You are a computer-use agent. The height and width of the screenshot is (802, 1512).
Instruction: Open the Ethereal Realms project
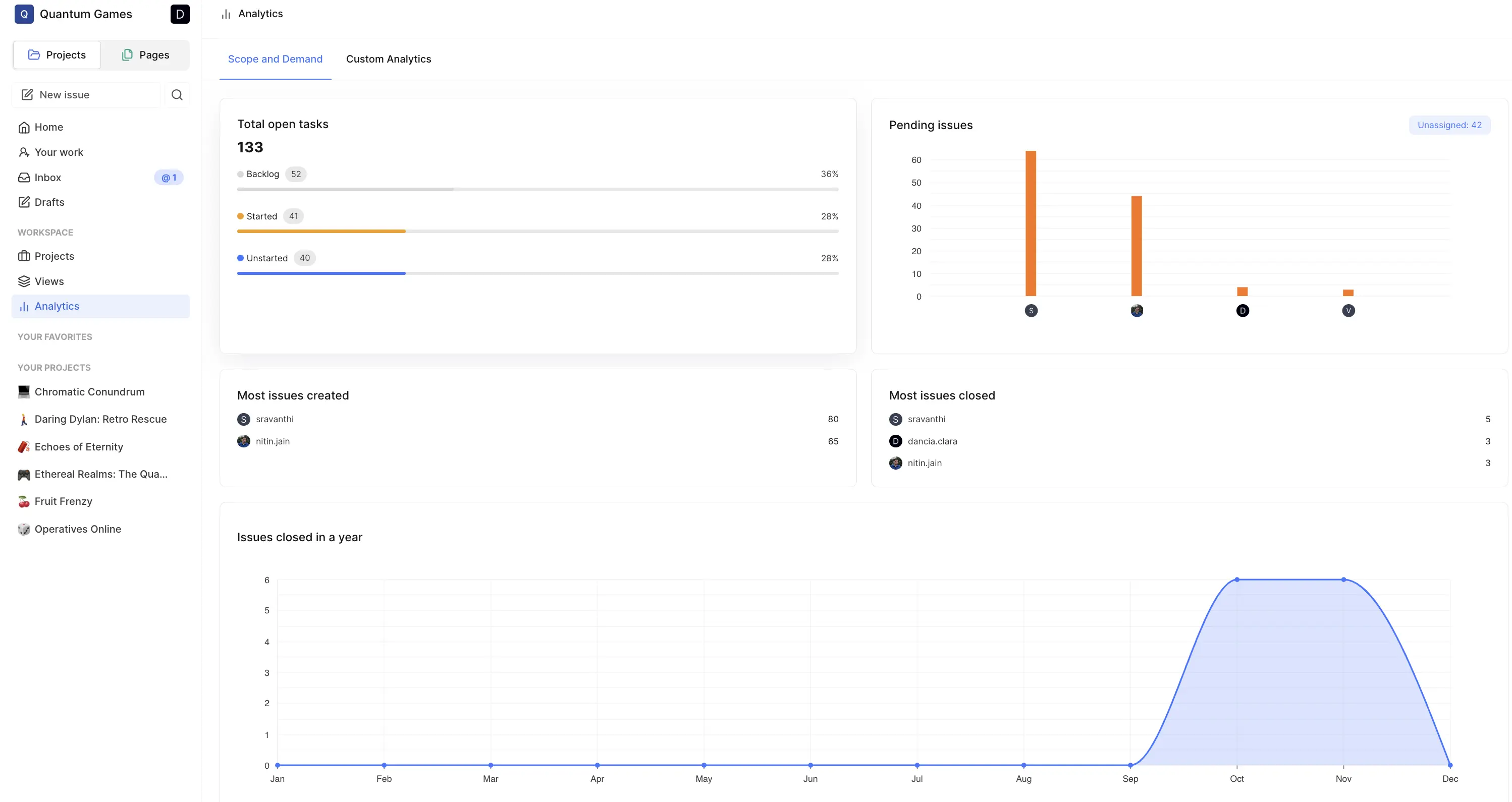pos(100,475)
